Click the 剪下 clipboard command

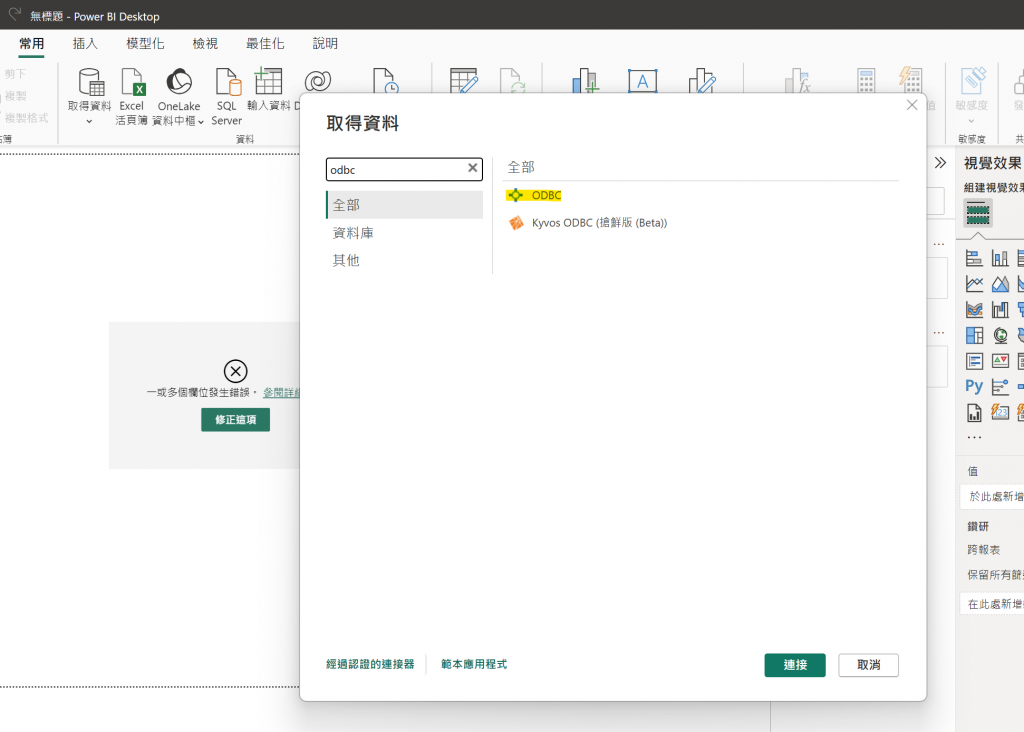15,74
